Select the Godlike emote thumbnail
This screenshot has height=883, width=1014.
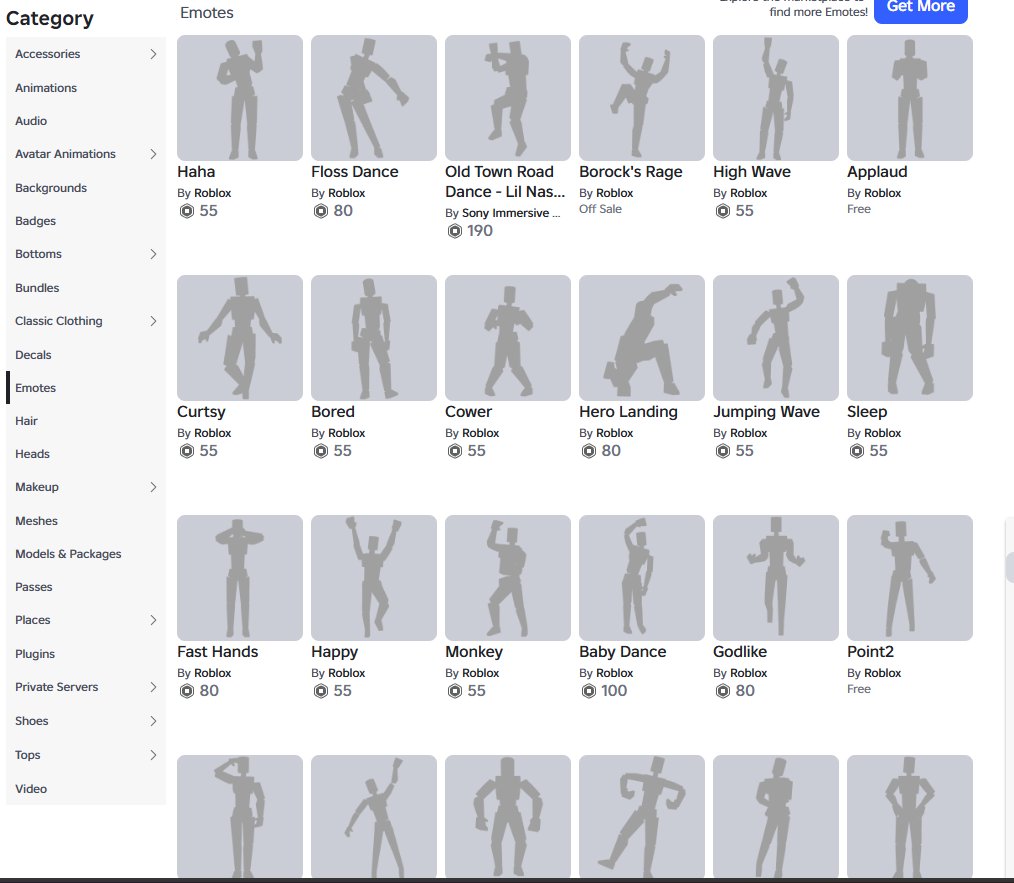click(775, 578)
